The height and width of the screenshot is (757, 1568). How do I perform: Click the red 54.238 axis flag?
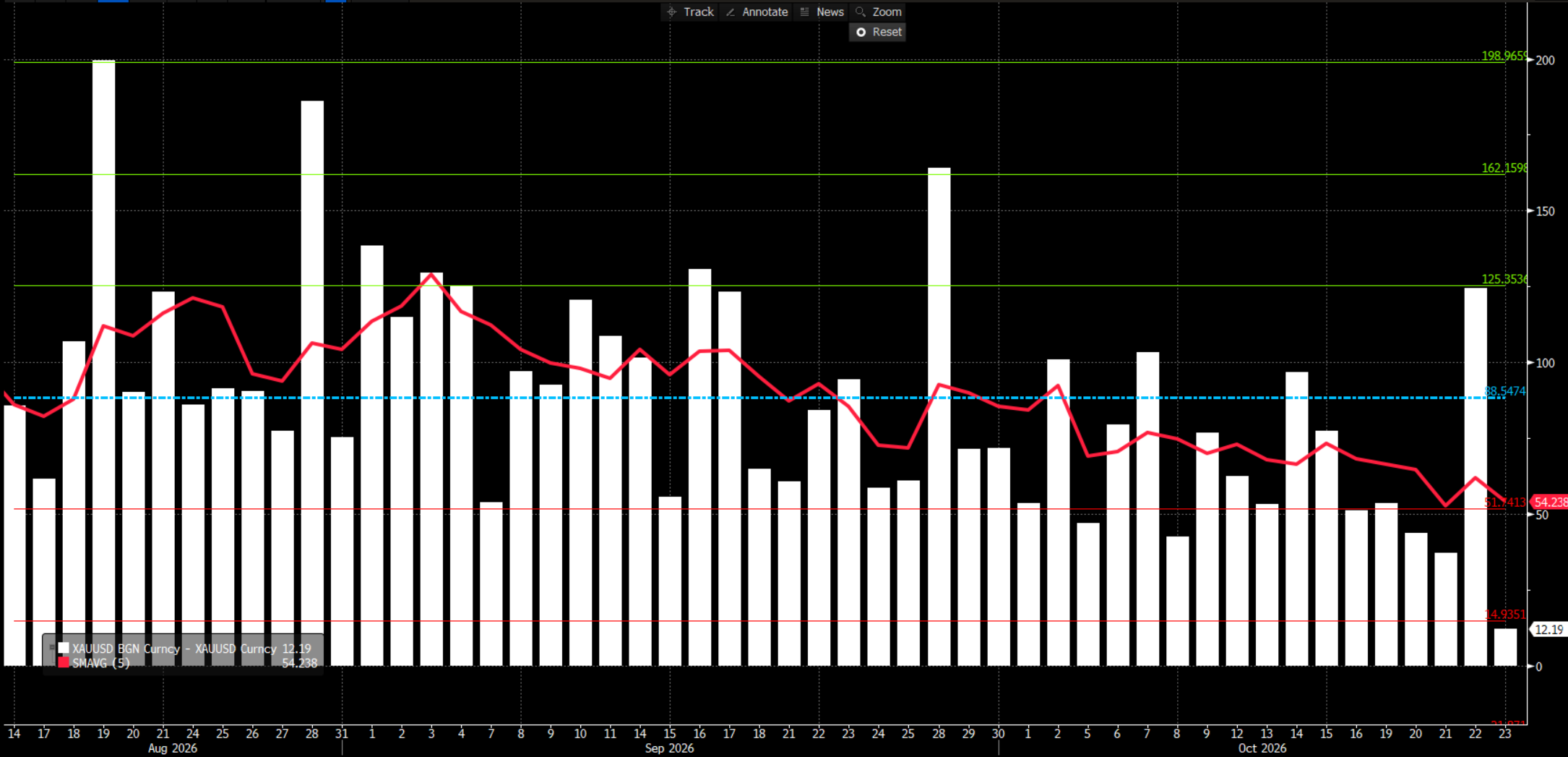tap(1549, 502)
